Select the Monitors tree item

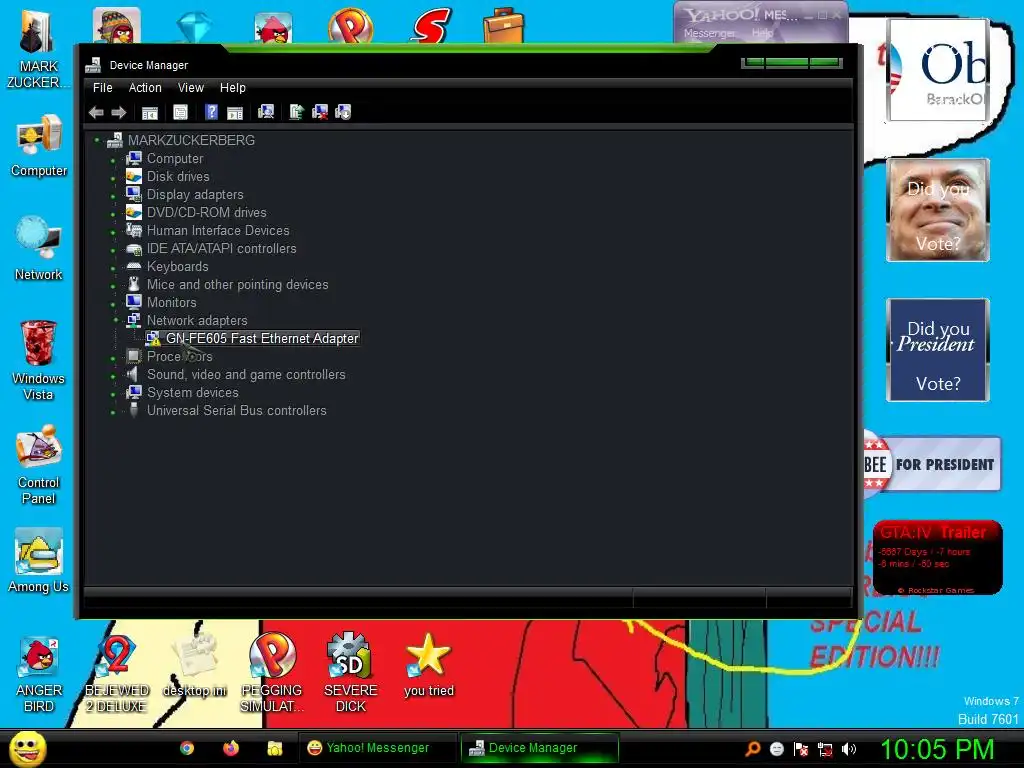point(171,302)
